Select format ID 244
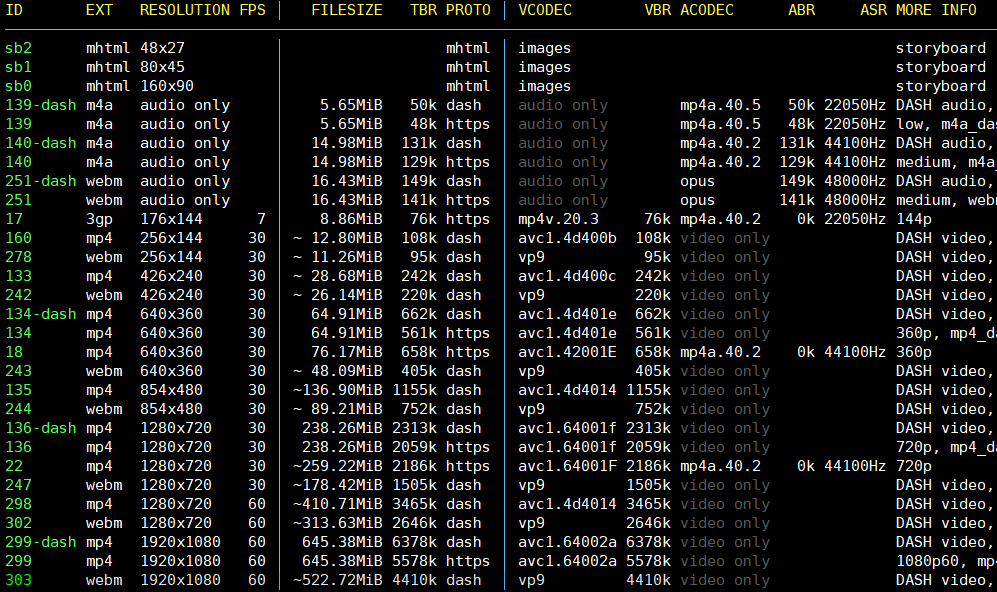This screenshot has width=997, height=592. [18, 410]
